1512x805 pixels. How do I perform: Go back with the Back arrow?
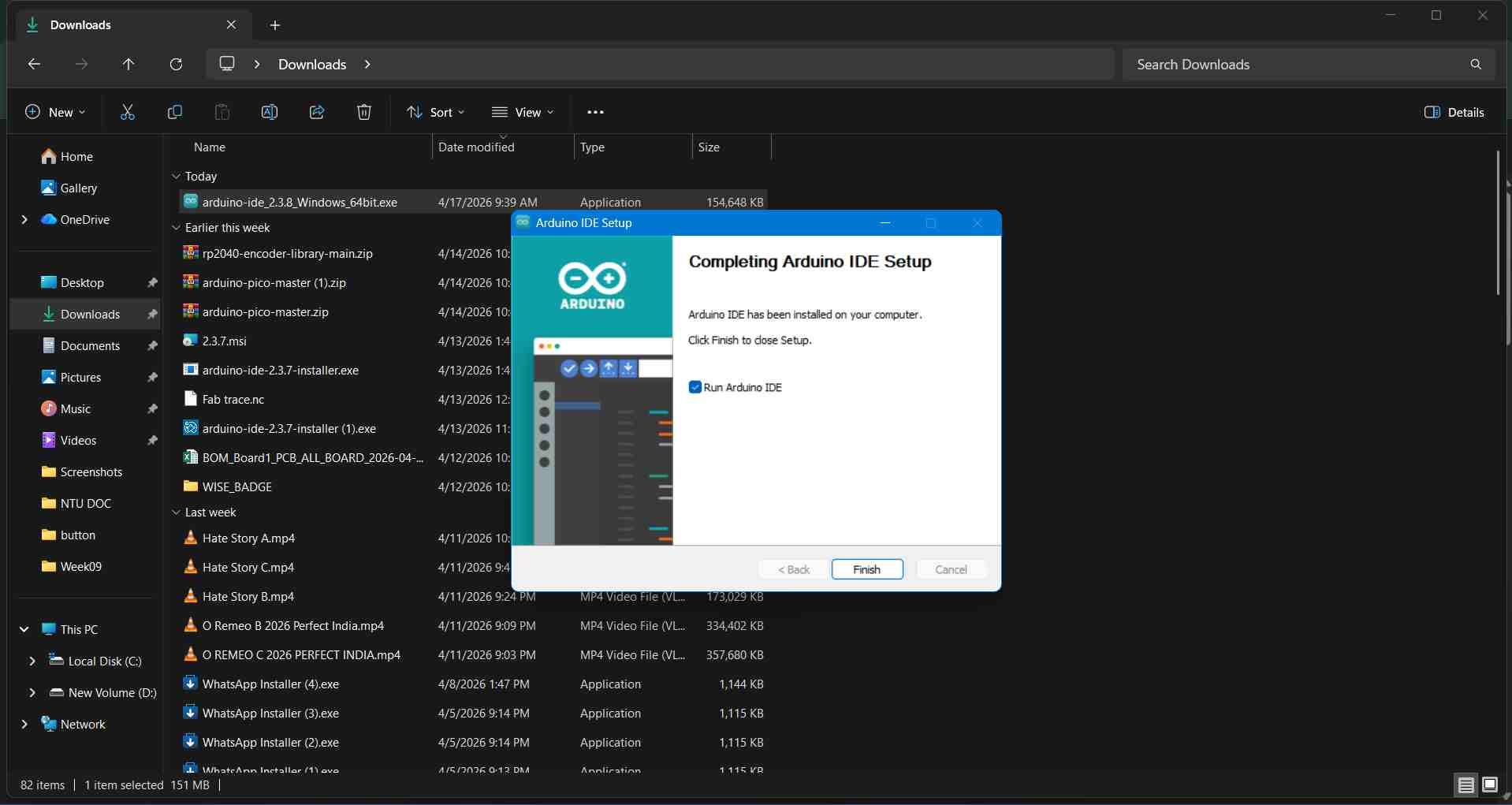pyautogui.click(x=34, y=64)
